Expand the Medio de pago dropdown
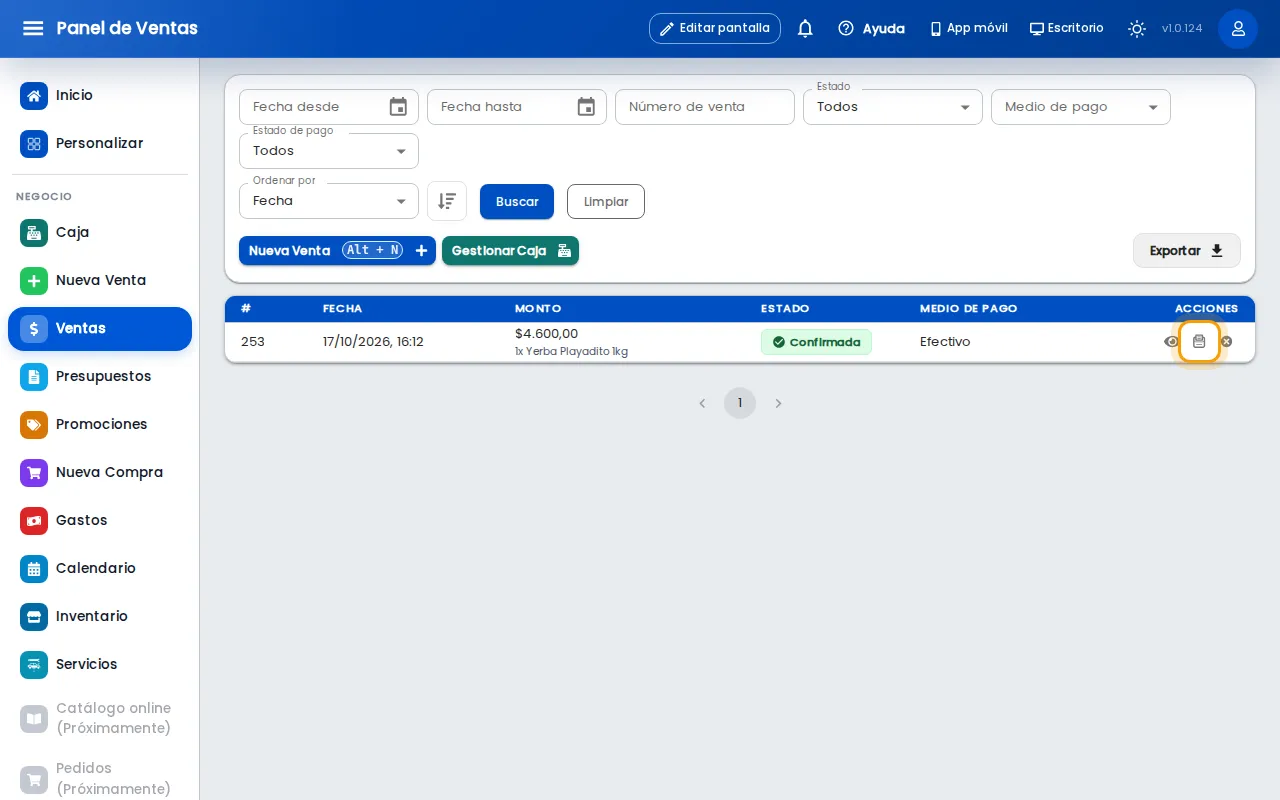This screenshot has height=800, width=1280. [1081, 107]
